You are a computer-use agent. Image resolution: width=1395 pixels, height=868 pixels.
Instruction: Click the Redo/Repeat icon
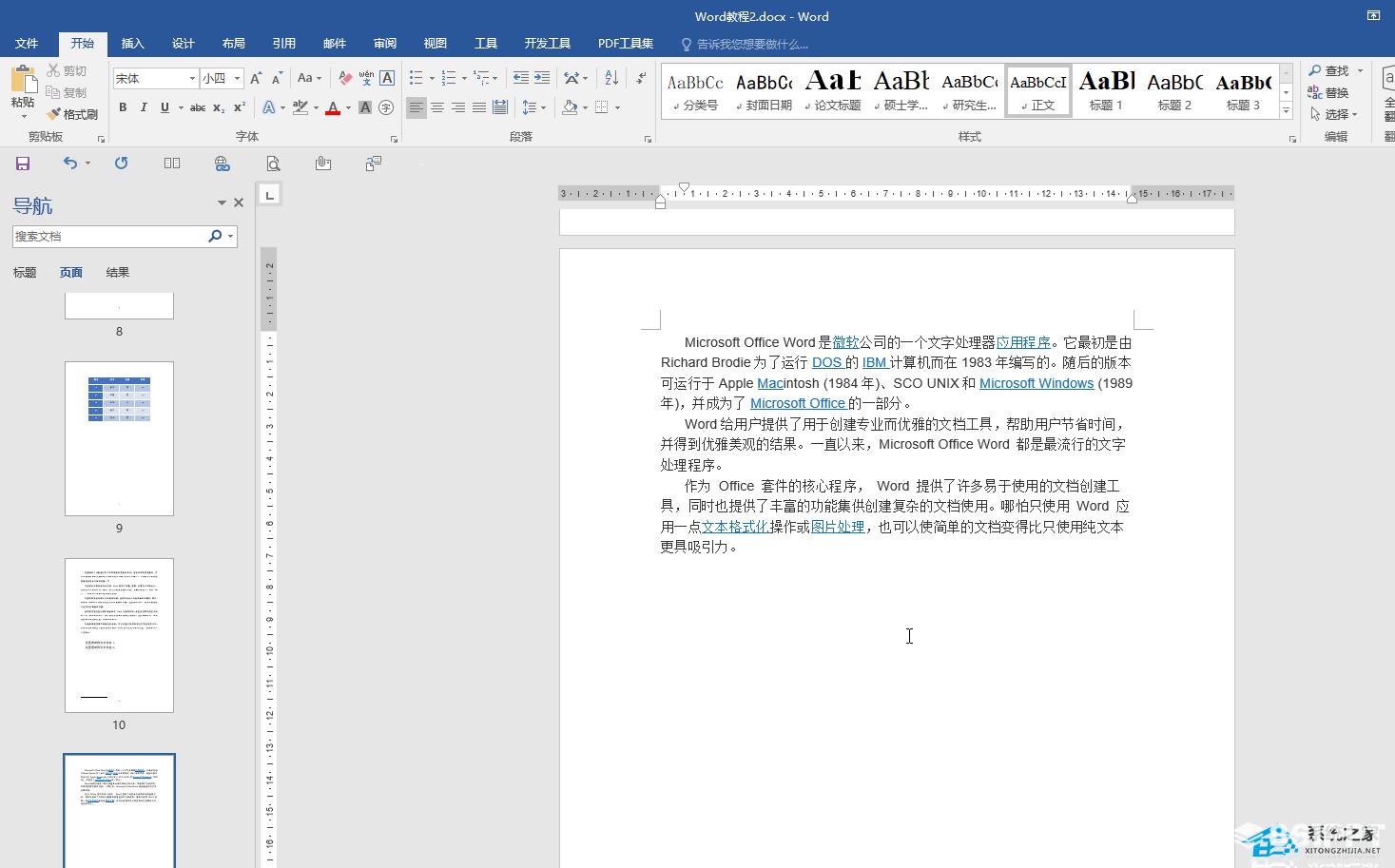[121, 164]
